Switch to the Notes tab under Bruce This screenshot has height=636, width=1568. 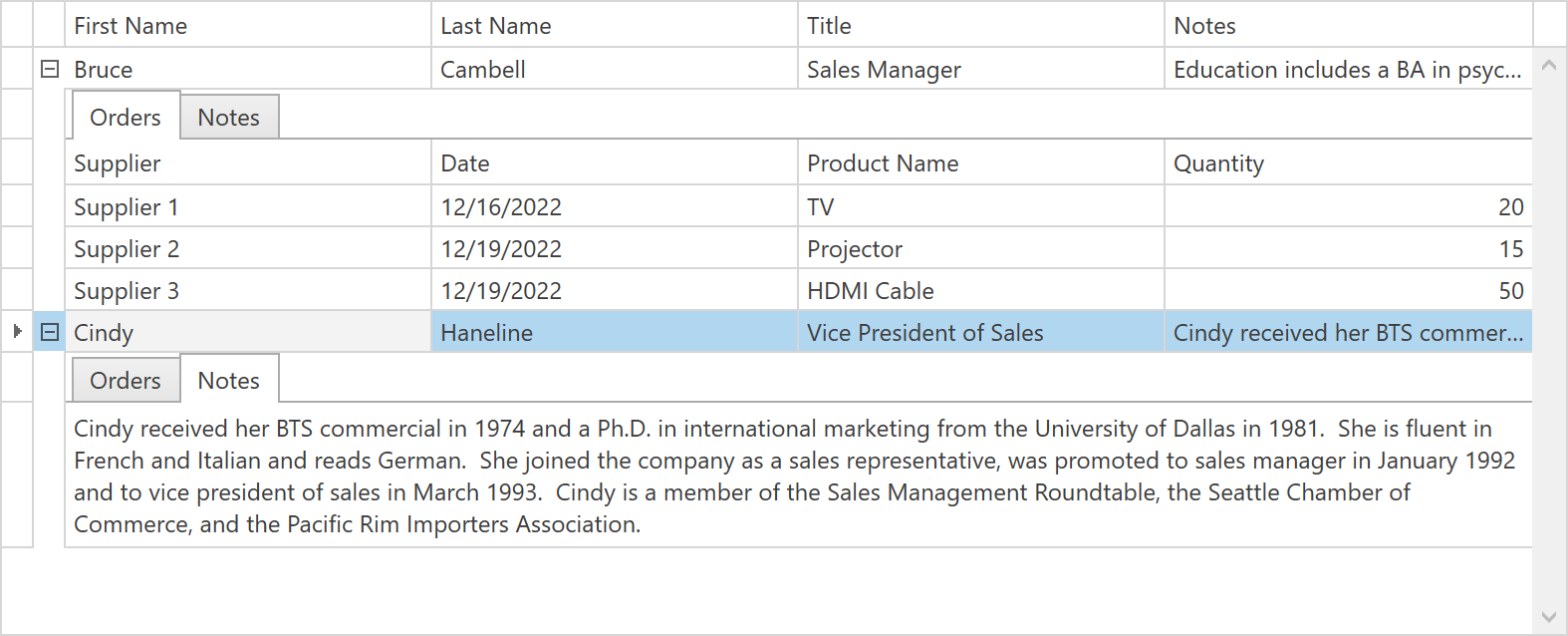click(229, 118)
